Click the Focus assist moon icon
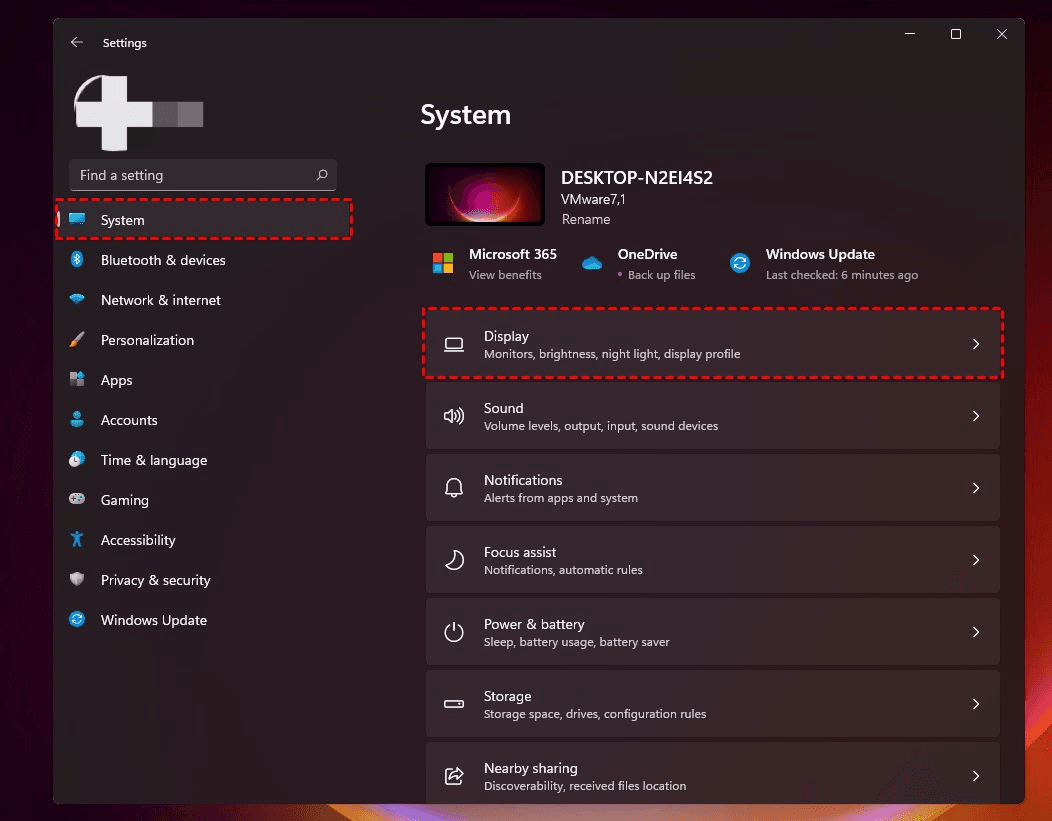1052x821 pixels. (454, 559)
